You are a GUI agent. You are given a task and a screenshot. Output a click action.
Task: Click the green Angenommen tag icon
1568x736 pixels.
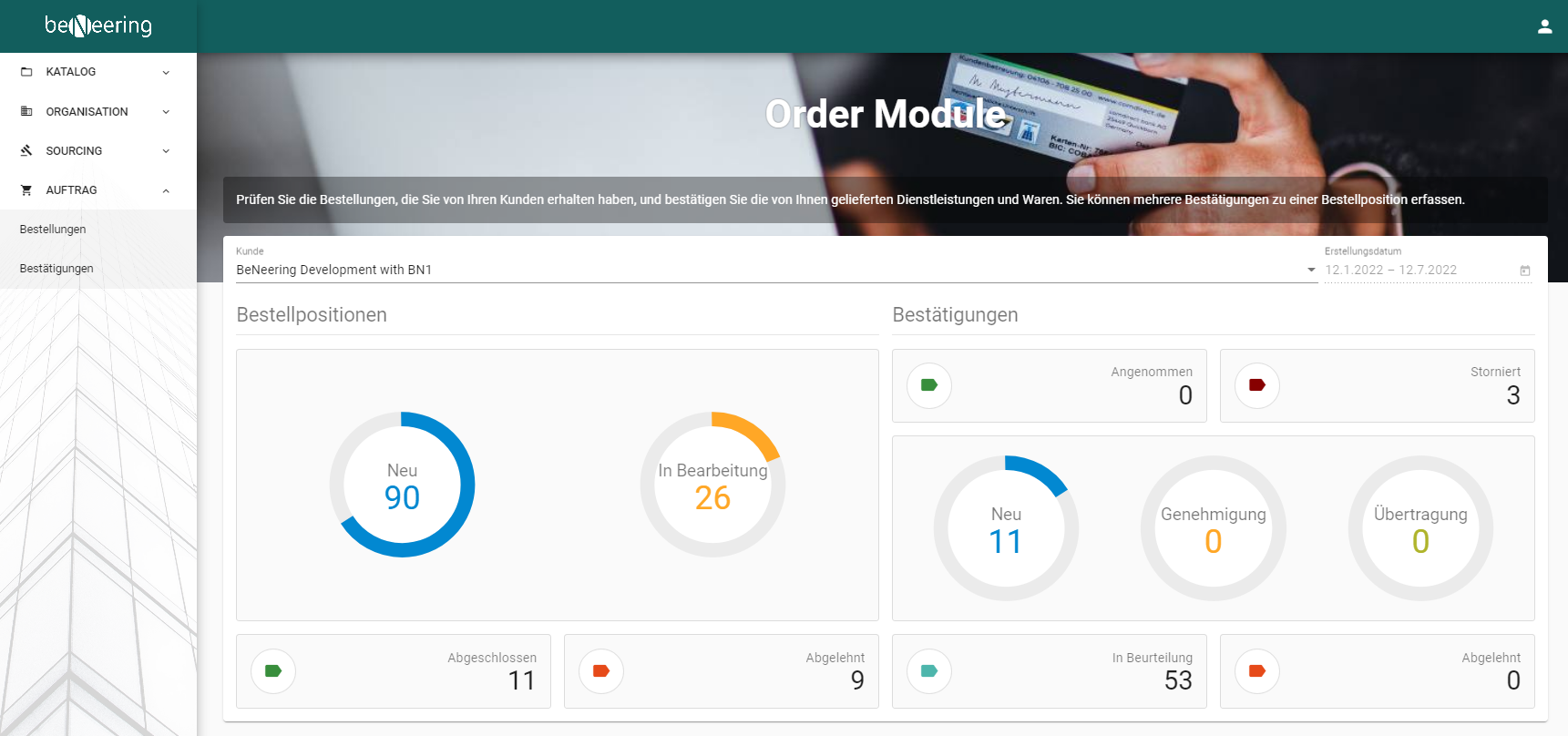(929, 385)
